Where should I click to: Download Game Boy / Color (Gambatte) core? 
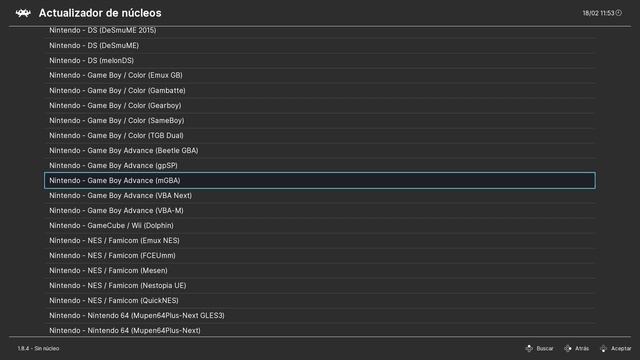(x=320, y=90)
